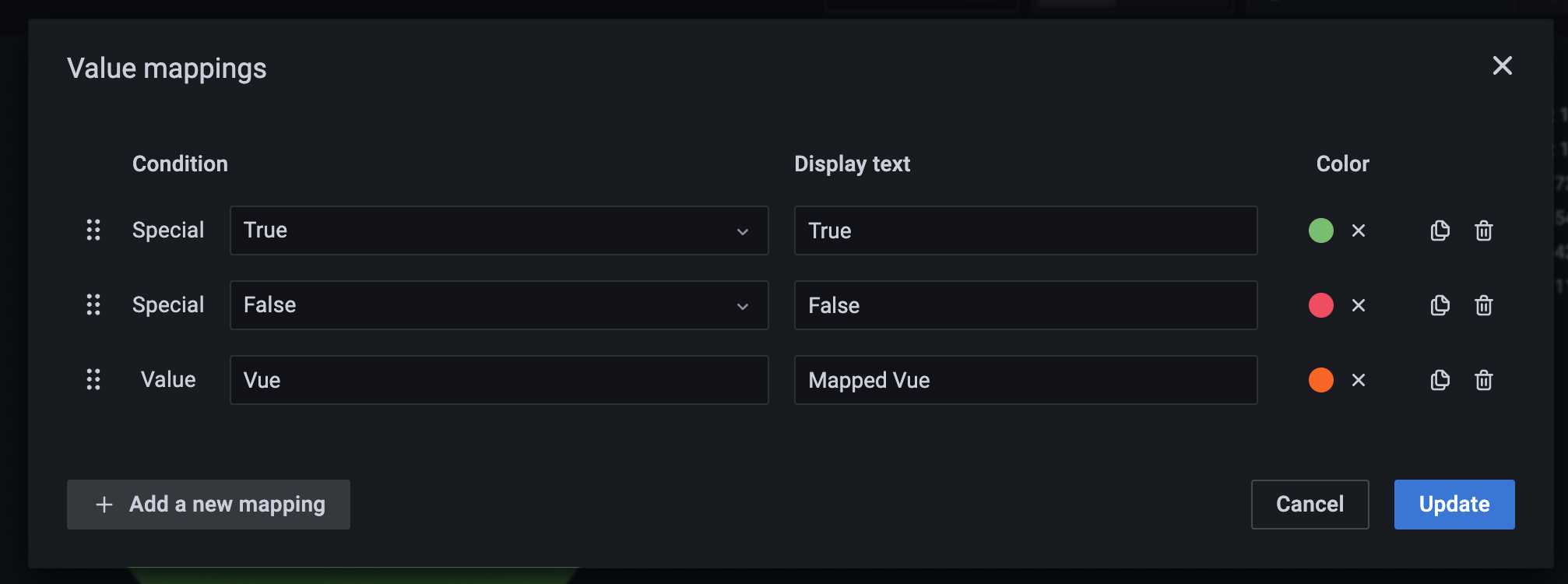Close the Value mappings dialog

[x=1503, y=66]
